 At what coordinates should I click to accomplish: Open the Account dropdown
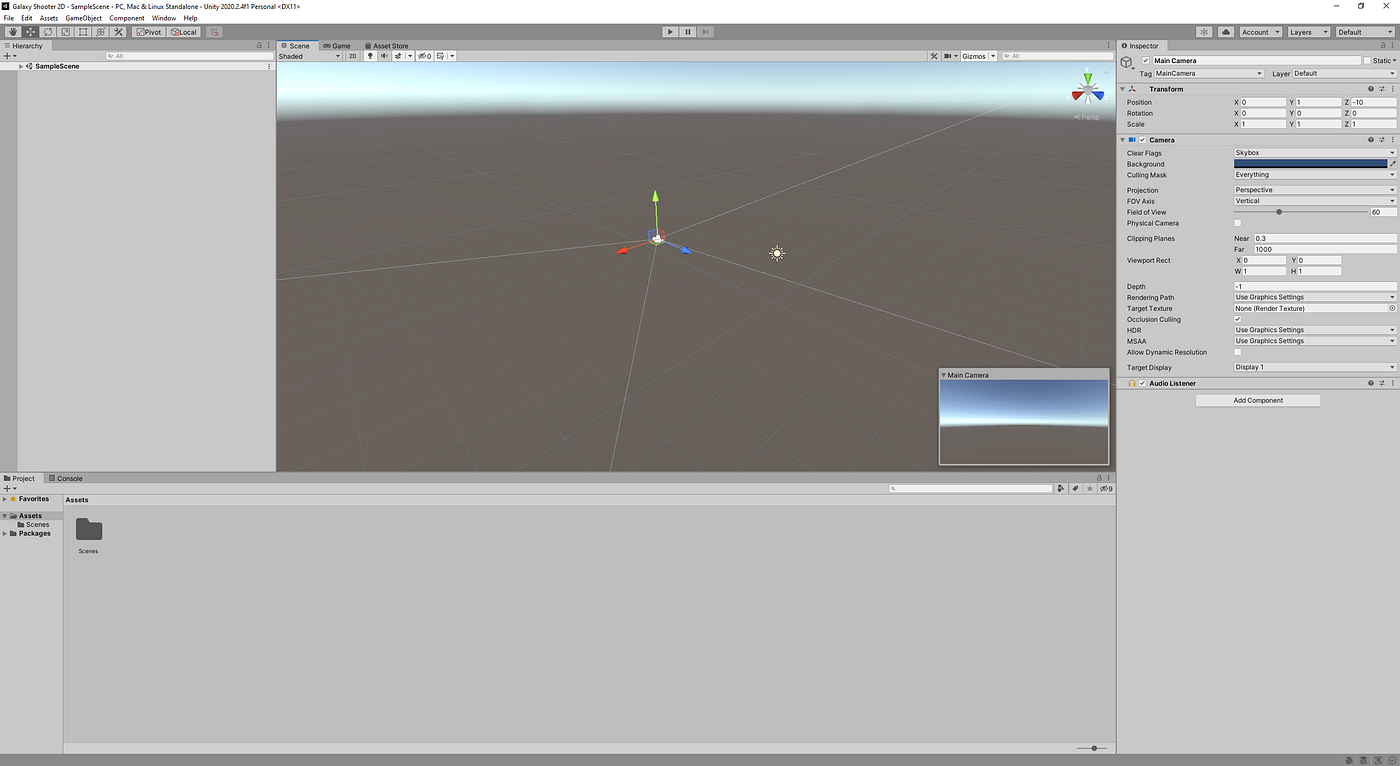point(1260,32)
